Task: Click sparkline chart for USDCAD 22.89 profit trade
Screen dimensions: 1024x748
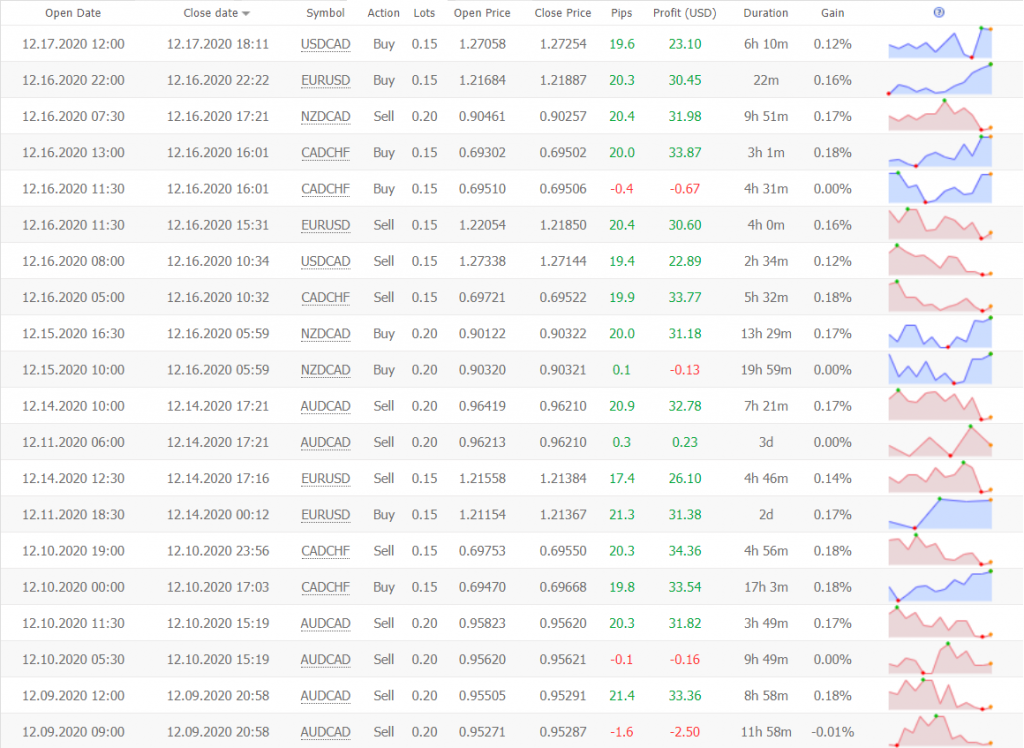Action: coord(940,260)
